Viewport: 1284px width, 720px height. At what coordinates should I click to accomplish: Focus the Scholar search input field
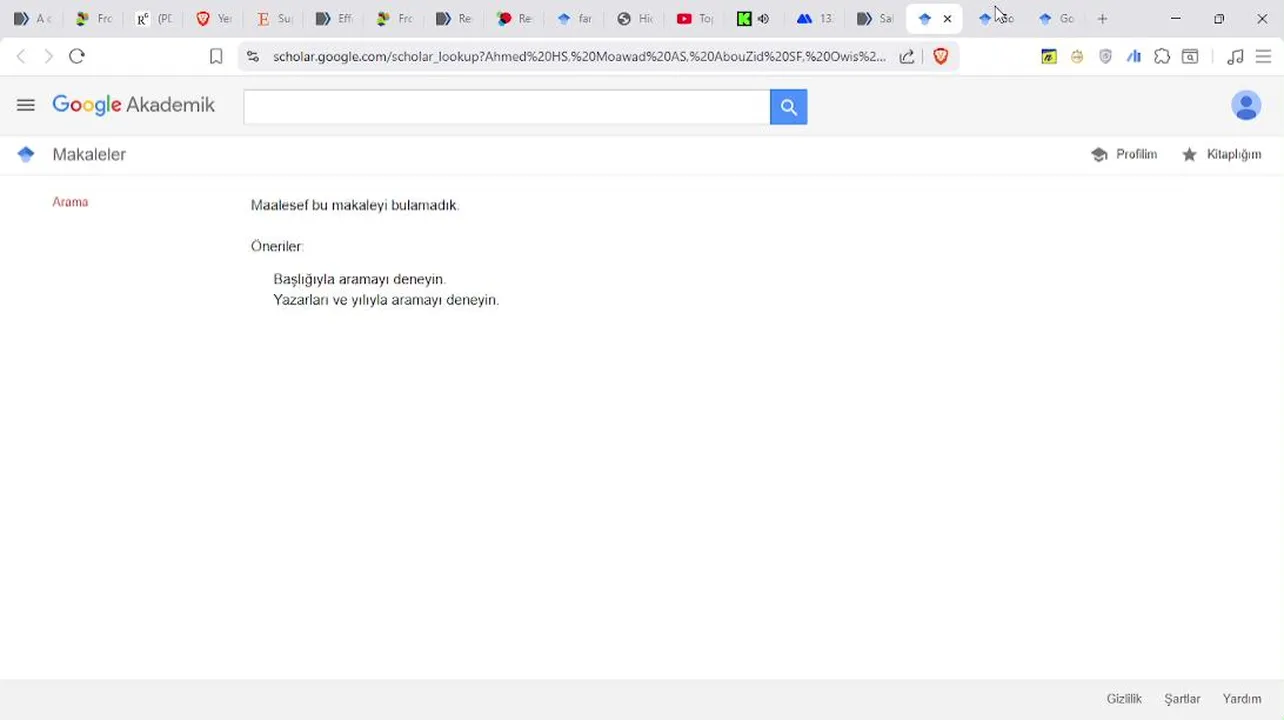[x=506, y=107]
